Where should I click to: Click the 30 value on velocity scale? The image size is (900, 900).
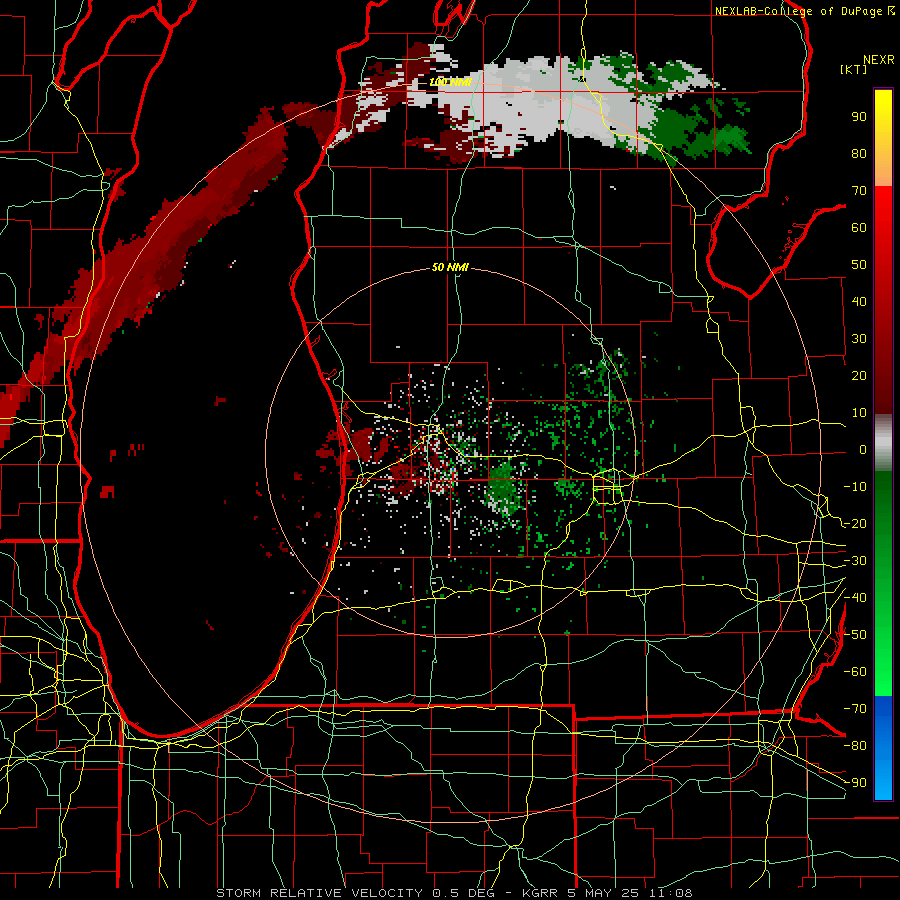pos(859,339)
